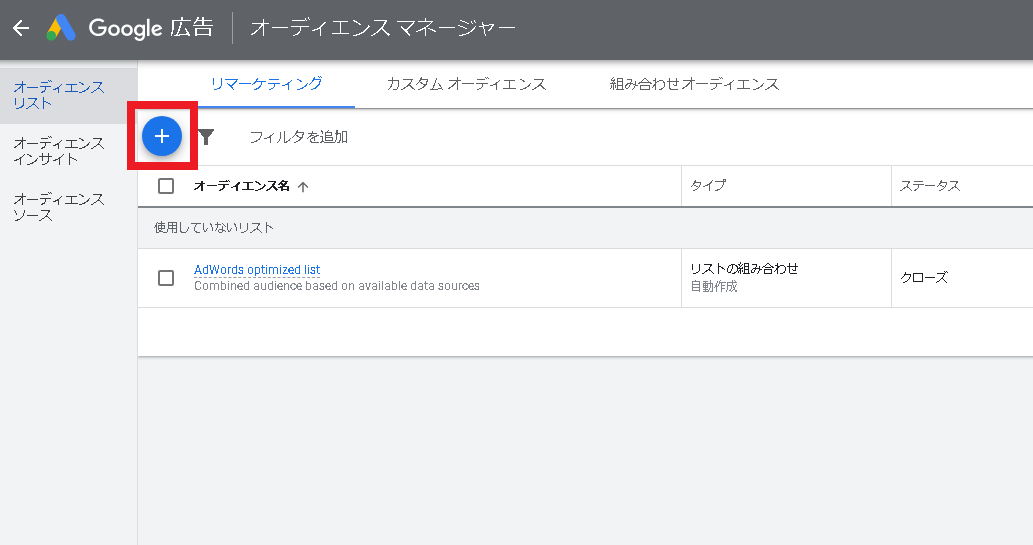Click the Google Ads logo
This screenshot has height=545, width=1033.
[61, 28]
